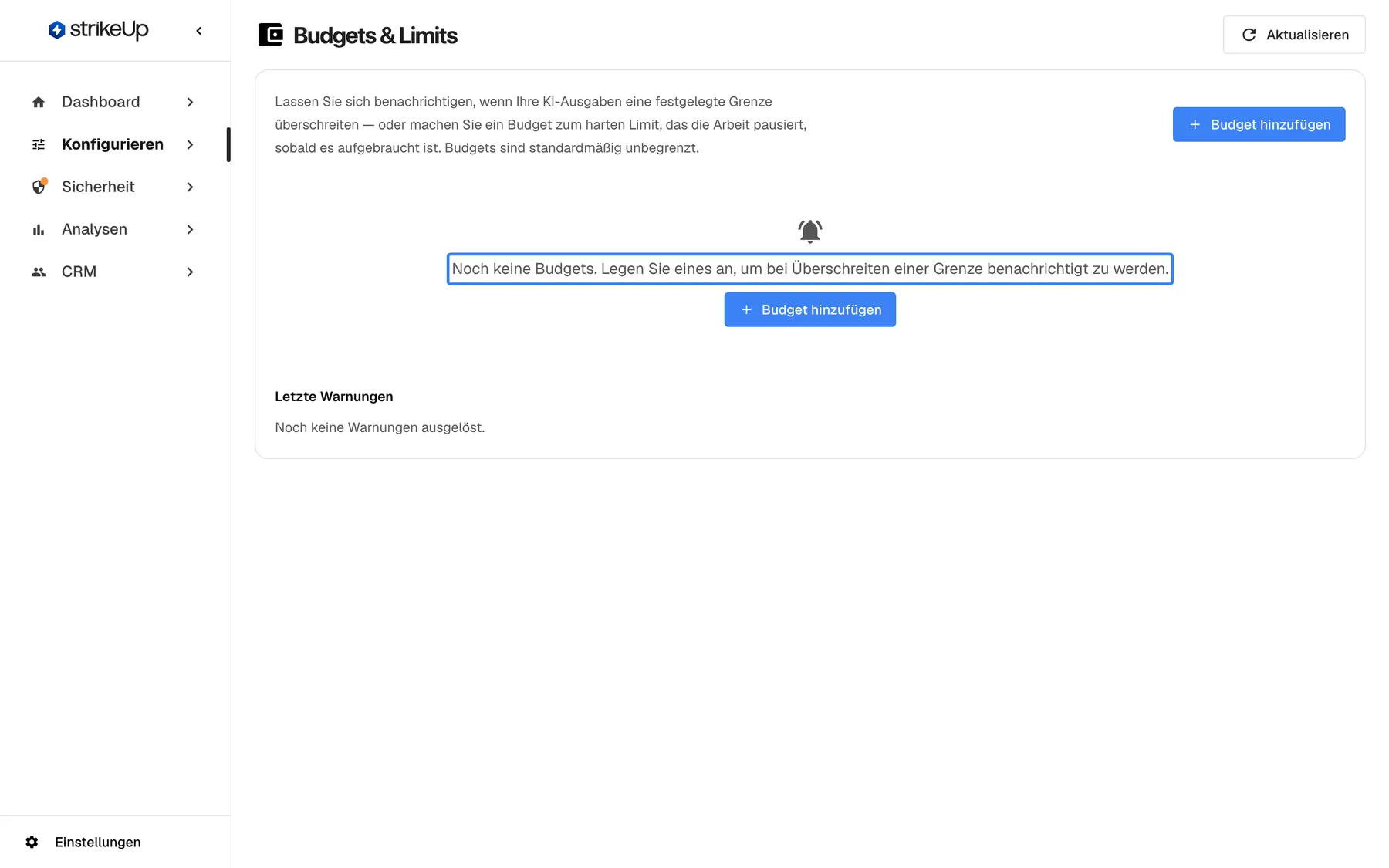Select Konfigurieren in the sidebar
Viewport: 1389px width, 868px height.
coord(113,144)
